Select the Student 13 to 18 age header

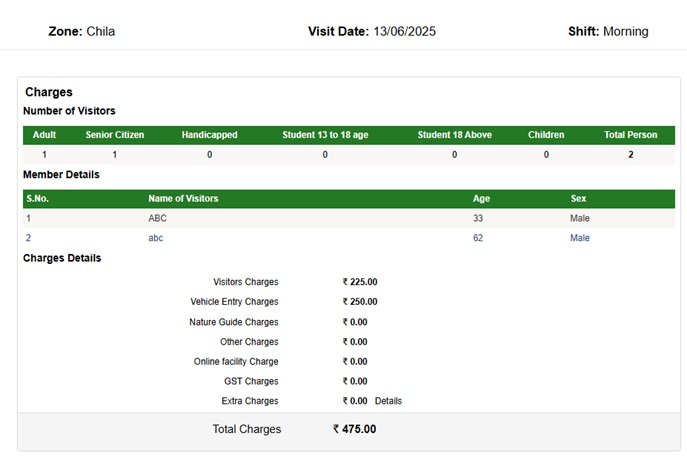click(x=325, y=135)
